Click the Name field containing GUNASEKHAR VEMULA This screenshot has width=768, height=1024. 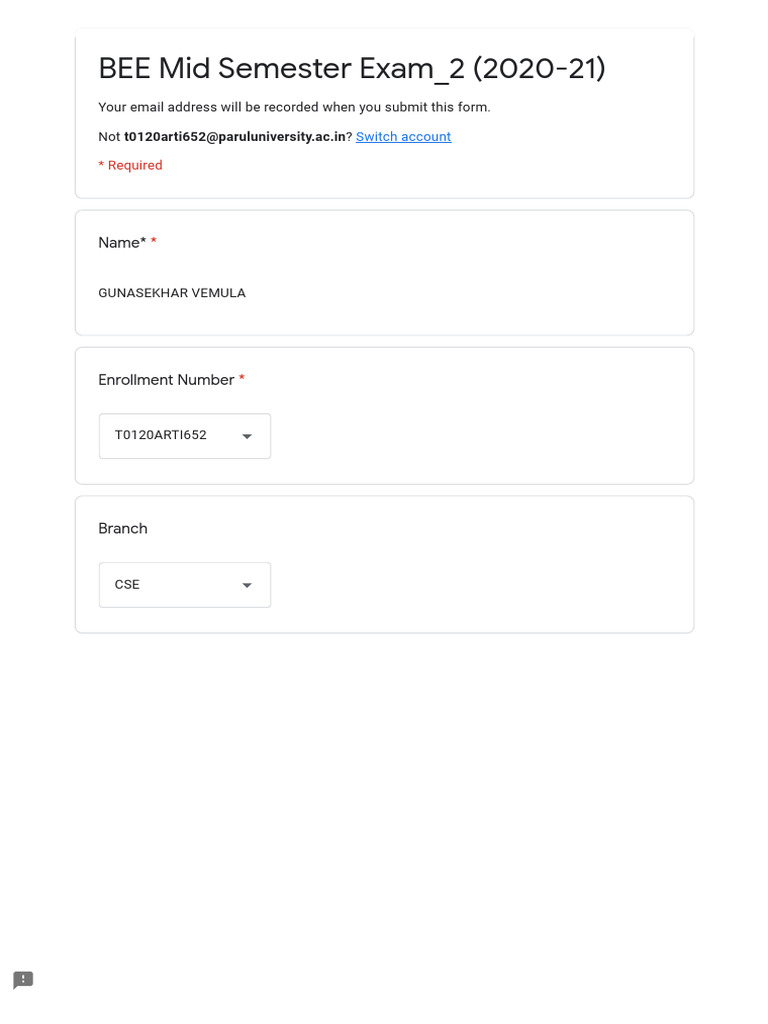click(172, 293)
